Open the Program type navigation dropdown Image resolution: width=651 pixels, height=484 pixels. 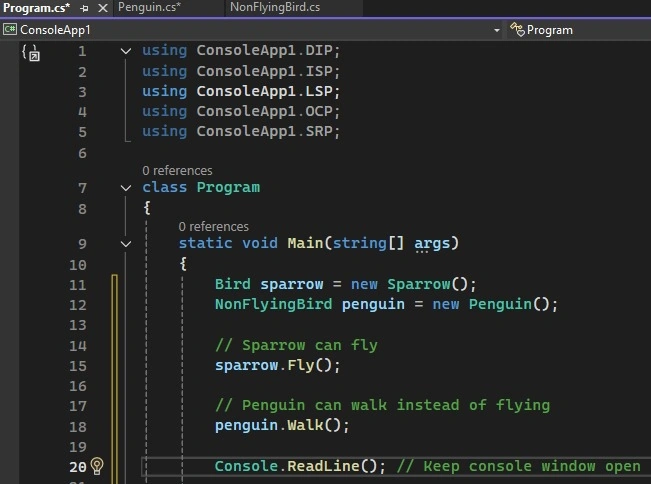[x=579, y=30]
